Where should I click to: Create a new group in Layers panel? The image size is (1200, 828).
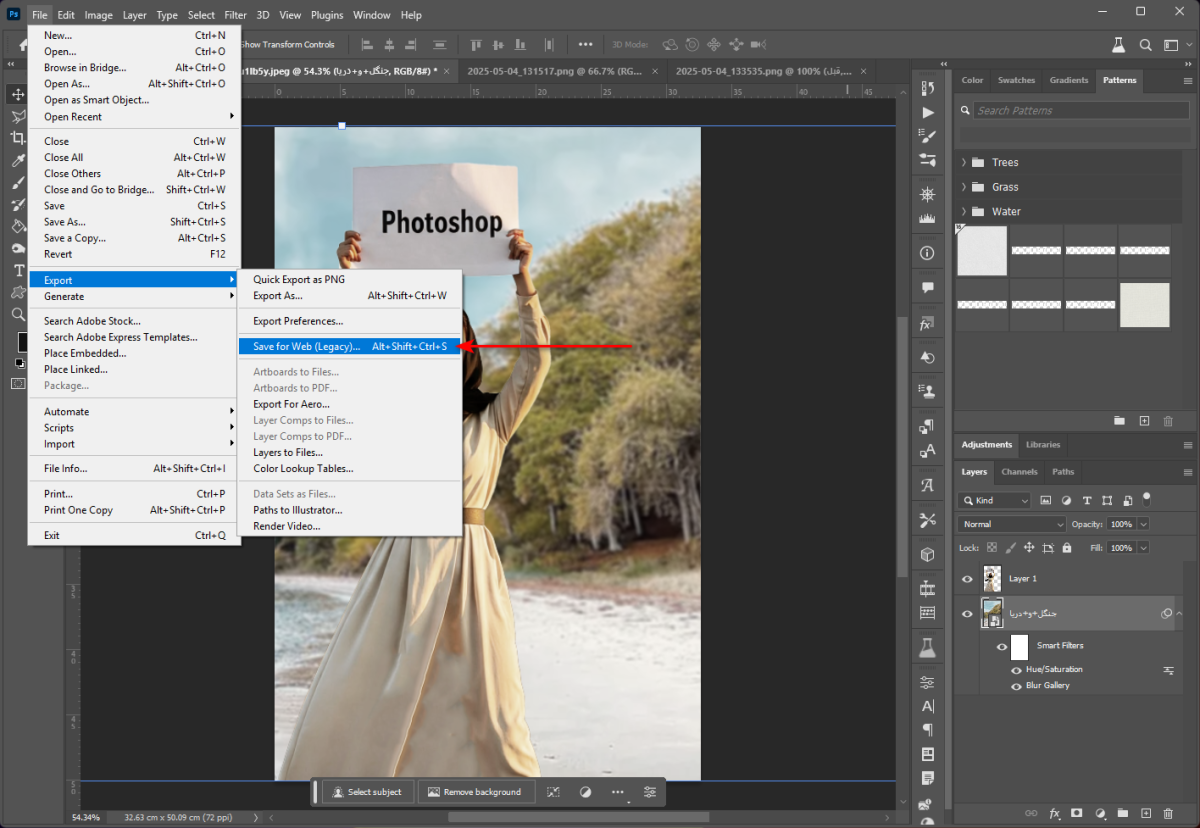tap(1122, 814)
